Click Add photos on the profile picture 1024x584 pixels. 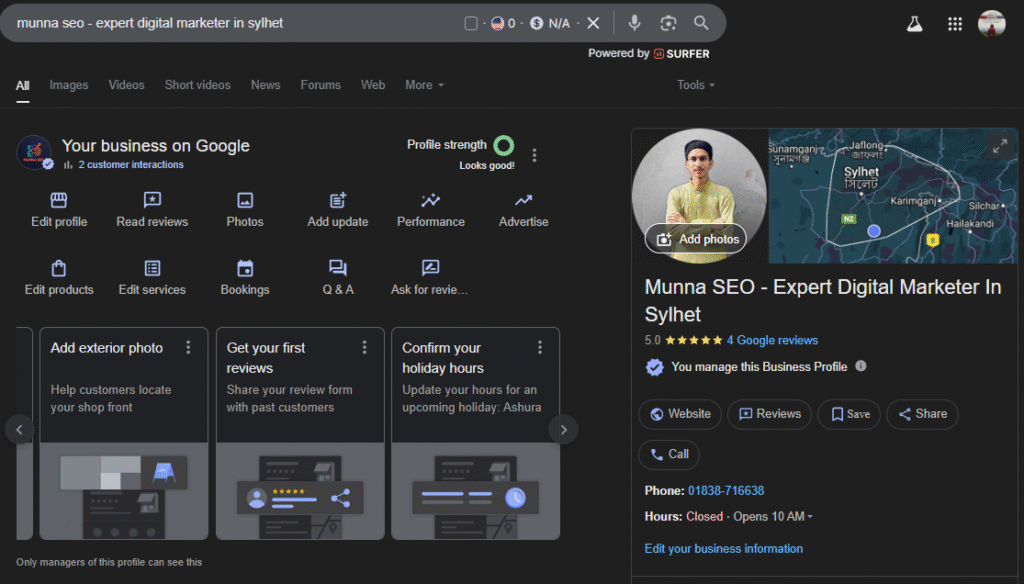coord(696,240)
